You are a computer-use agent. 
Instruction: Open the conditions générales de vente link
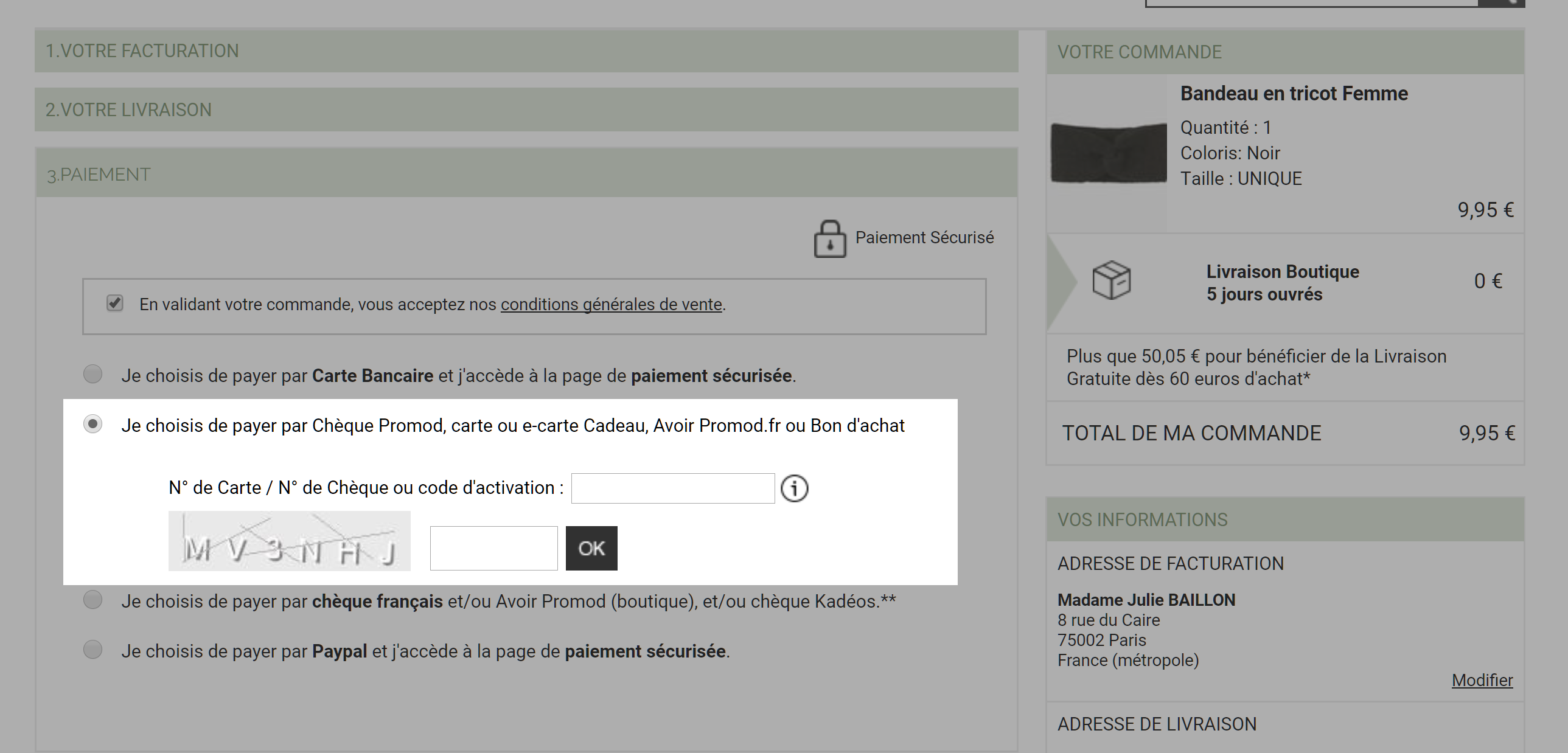[x=611, y=304]
